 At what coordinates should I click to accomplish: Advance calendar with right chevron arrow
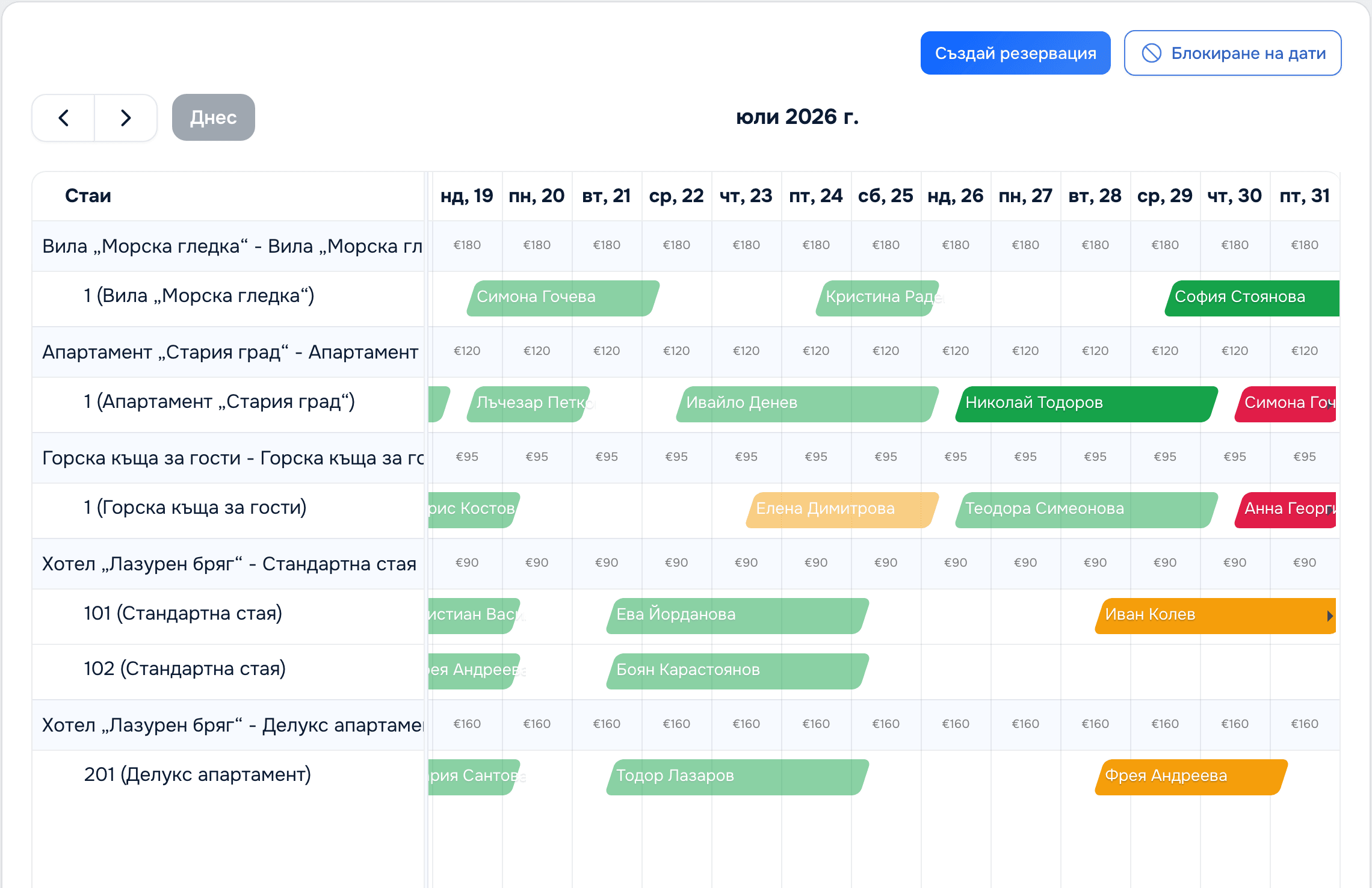tap(126, 117)
